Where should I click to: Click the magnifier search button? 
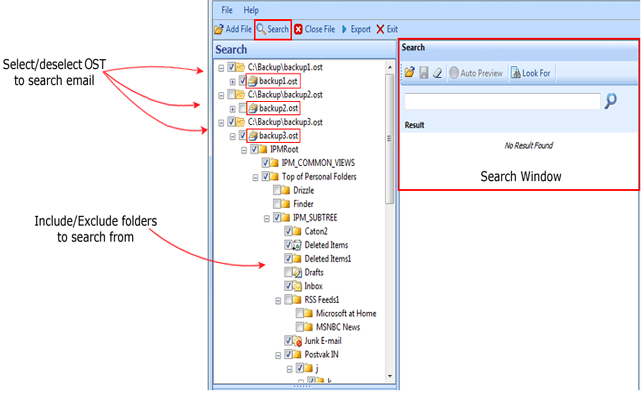click(610, 101)
